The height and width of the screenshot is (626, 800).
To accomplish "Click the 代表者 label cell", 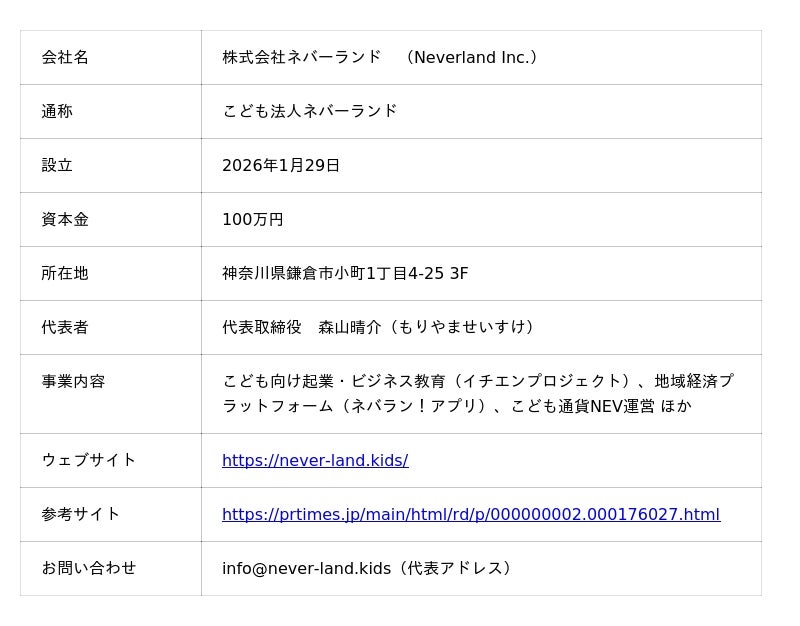I will pos(65,327).
